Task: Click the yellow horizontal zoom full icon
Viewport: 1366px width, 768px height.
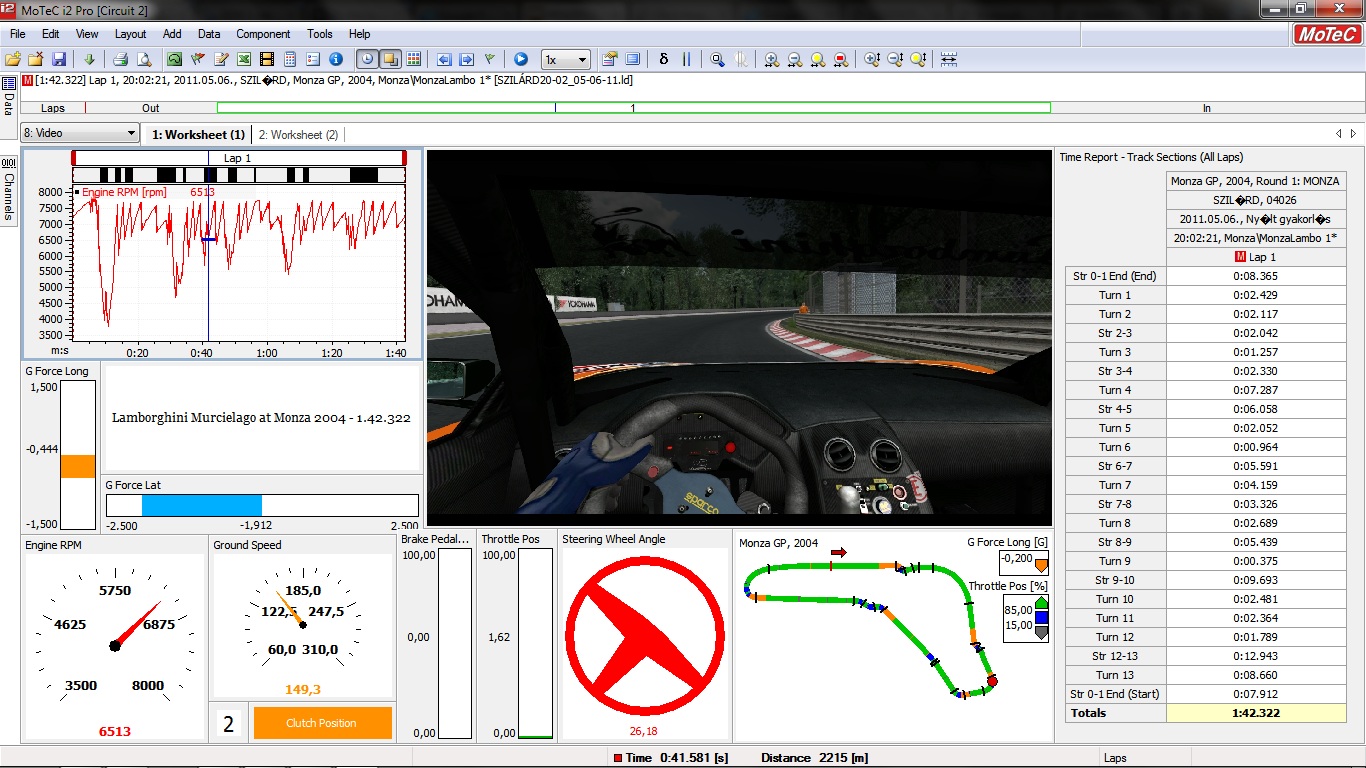Action: click(x=817, y=59)
